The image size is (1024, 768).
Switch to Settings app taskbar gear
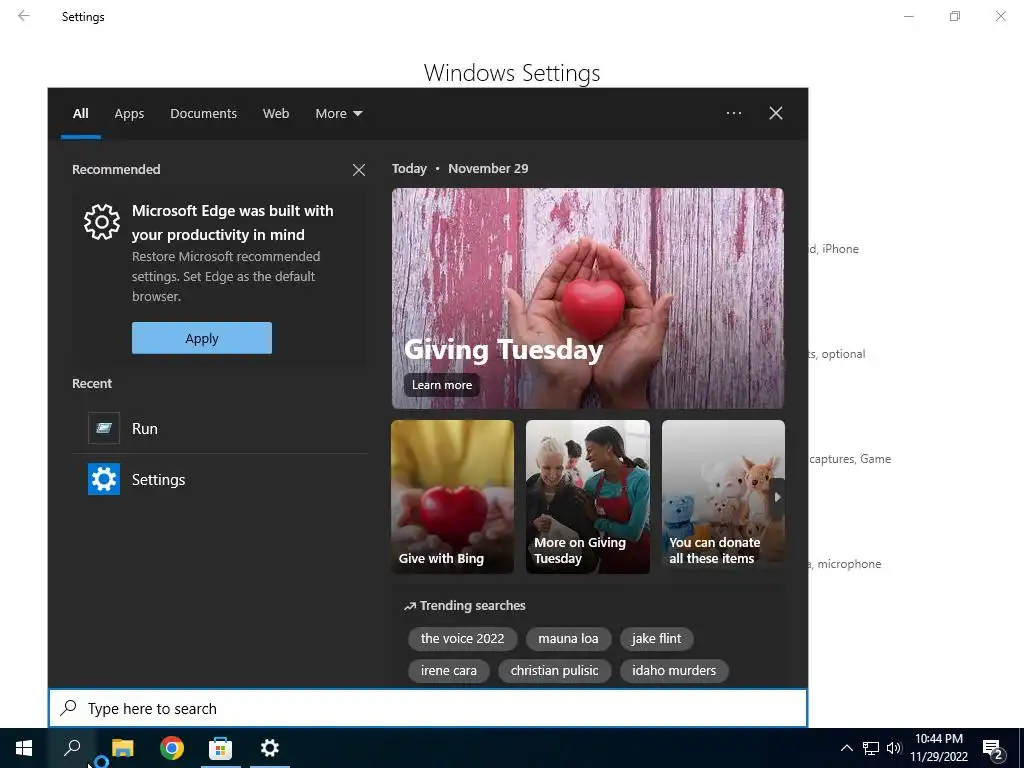click(x=270, y=748)
